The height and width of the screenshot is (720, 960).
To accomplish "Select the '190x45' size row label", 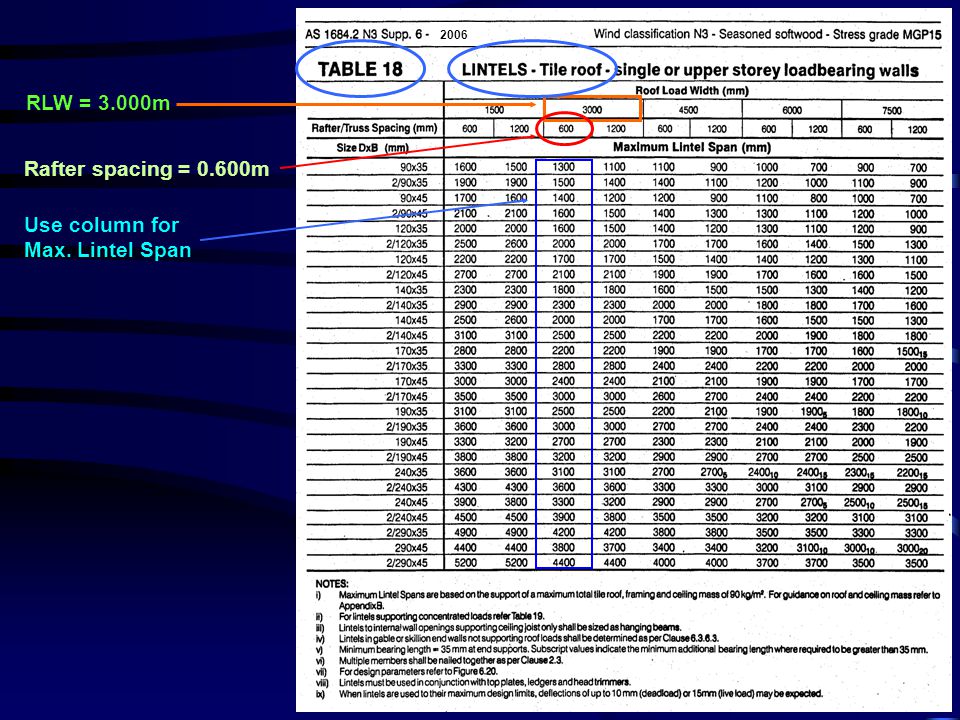I will tap(411, 441).
